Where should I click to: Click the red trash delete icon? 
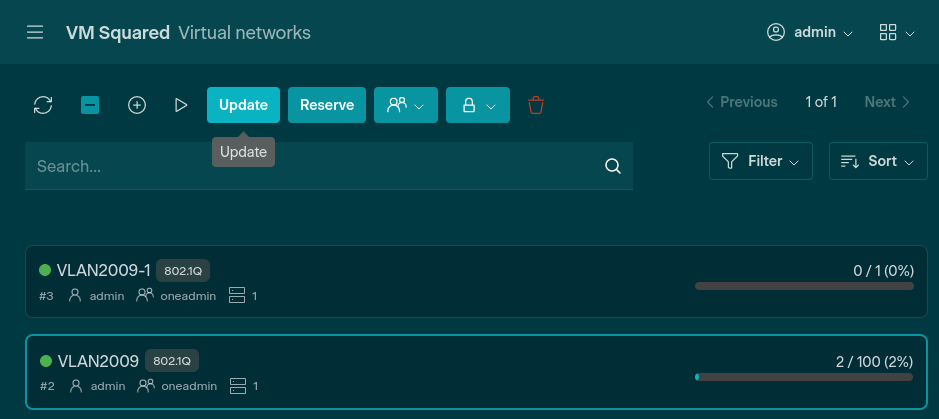(x=536, y=105)
